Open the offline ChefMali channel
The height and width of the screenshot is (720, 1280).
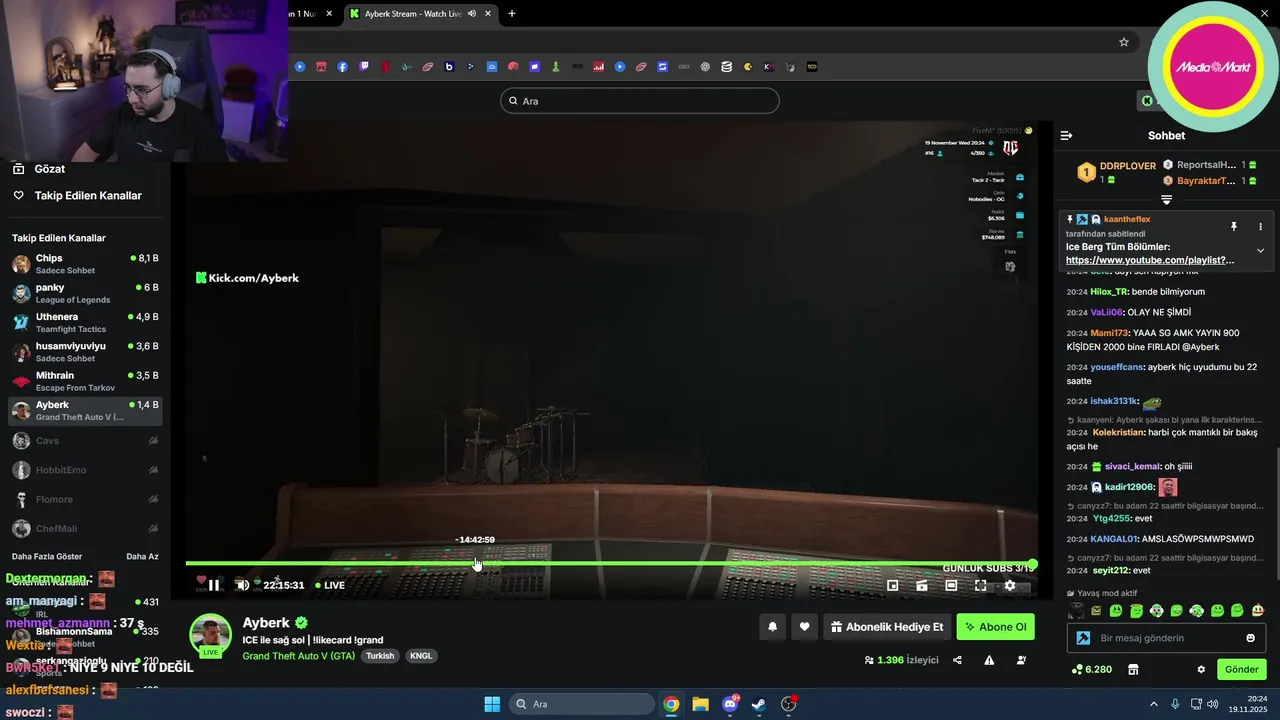[x=85, y=529]
